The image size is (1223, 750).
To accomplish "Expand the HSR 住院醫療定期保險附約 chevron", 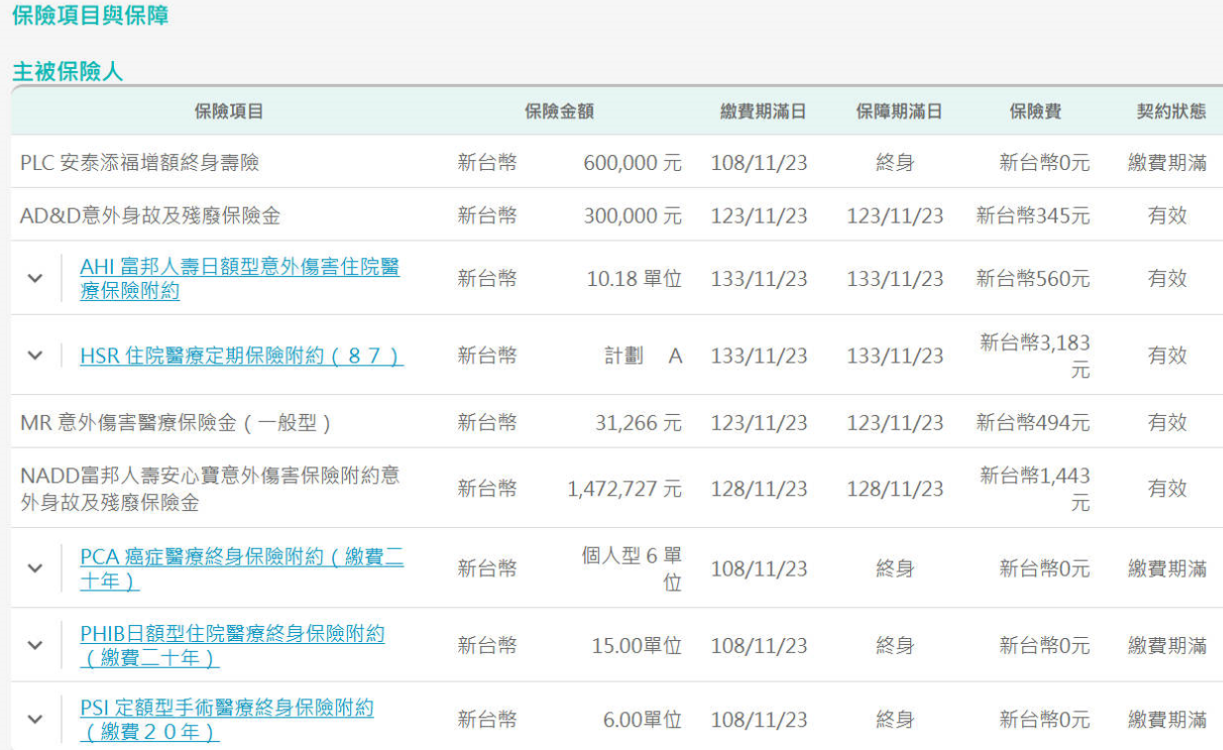I will 35,355.
